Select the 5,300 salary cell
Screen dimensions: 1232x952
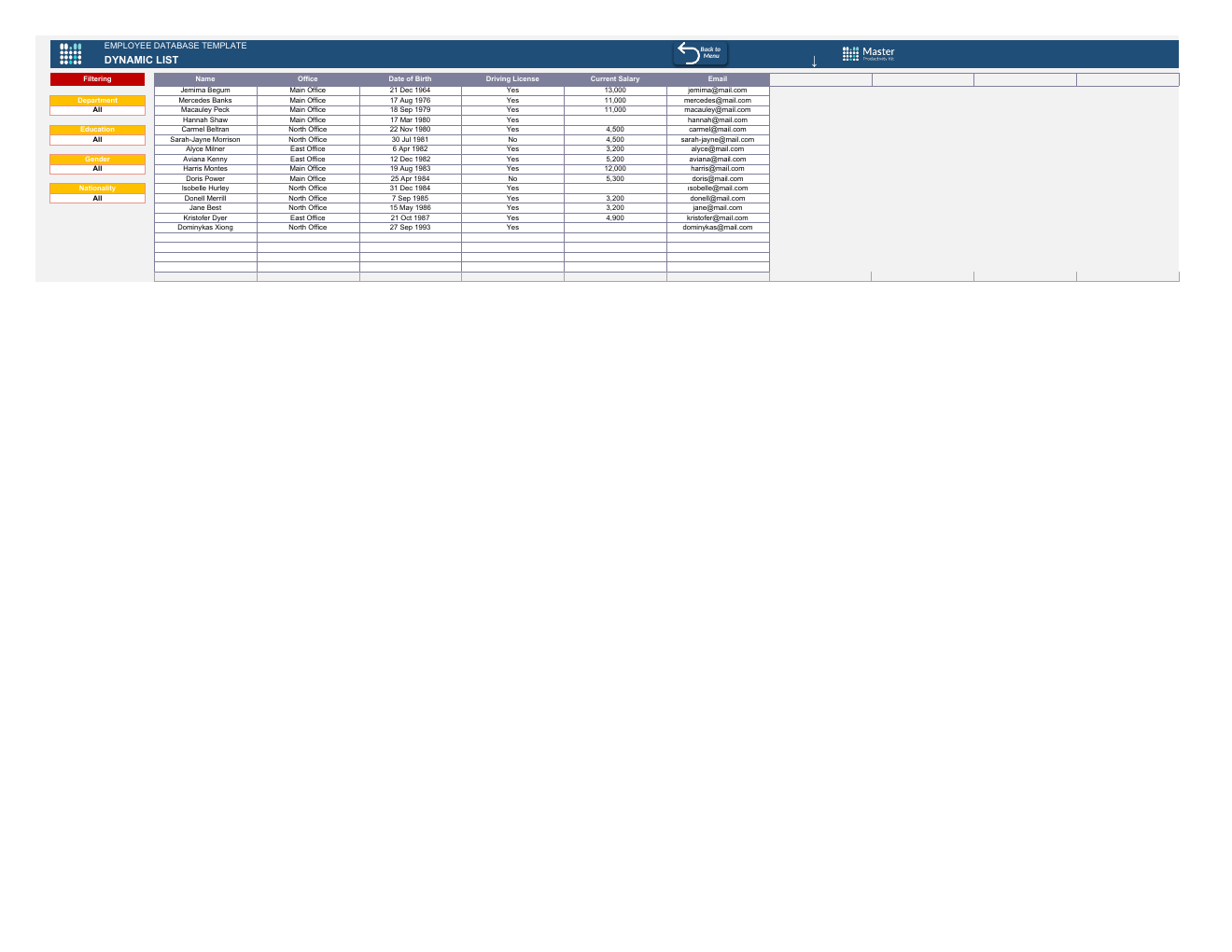pos(615,178)
